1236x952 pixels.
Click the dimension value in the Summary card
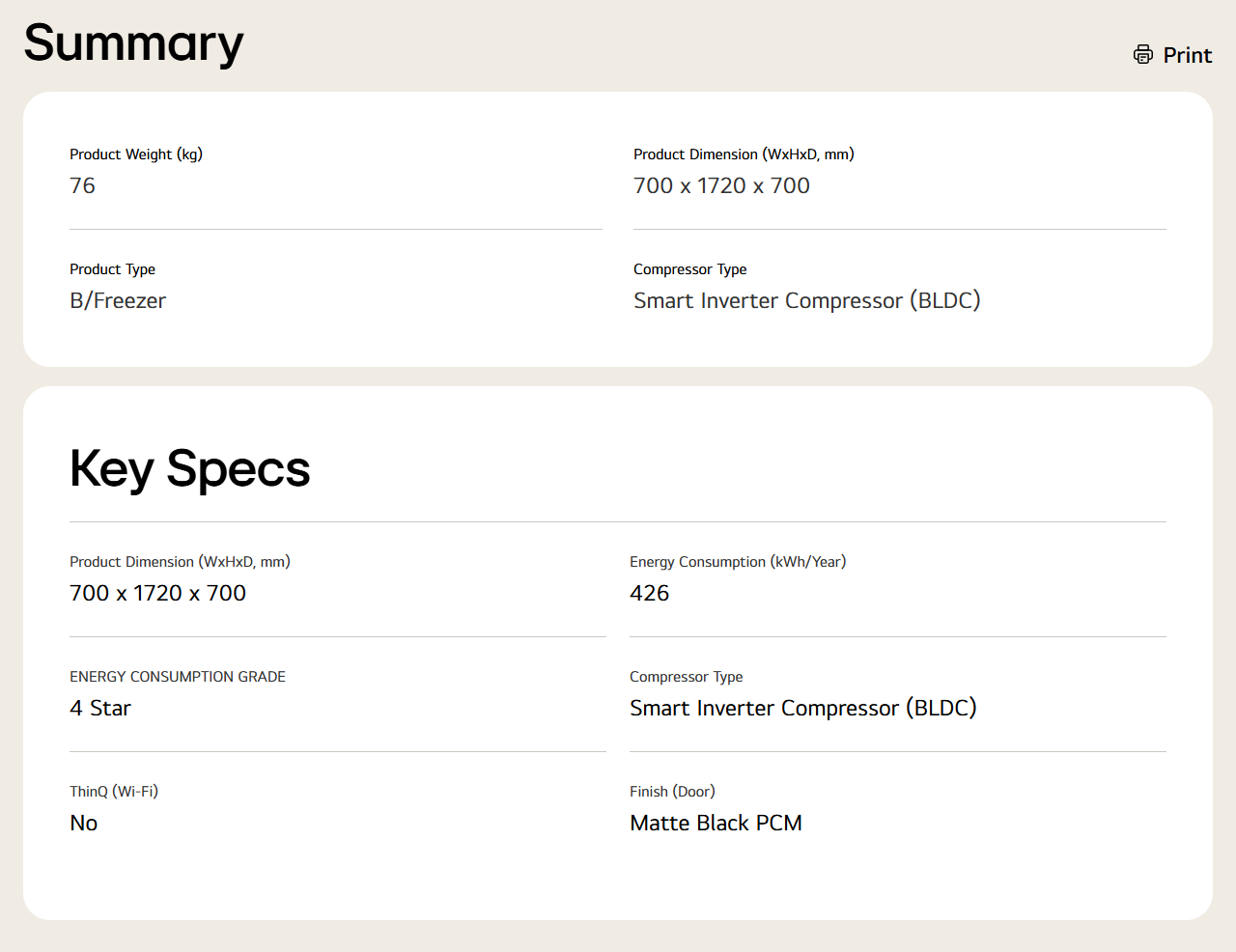pos(721,186)
